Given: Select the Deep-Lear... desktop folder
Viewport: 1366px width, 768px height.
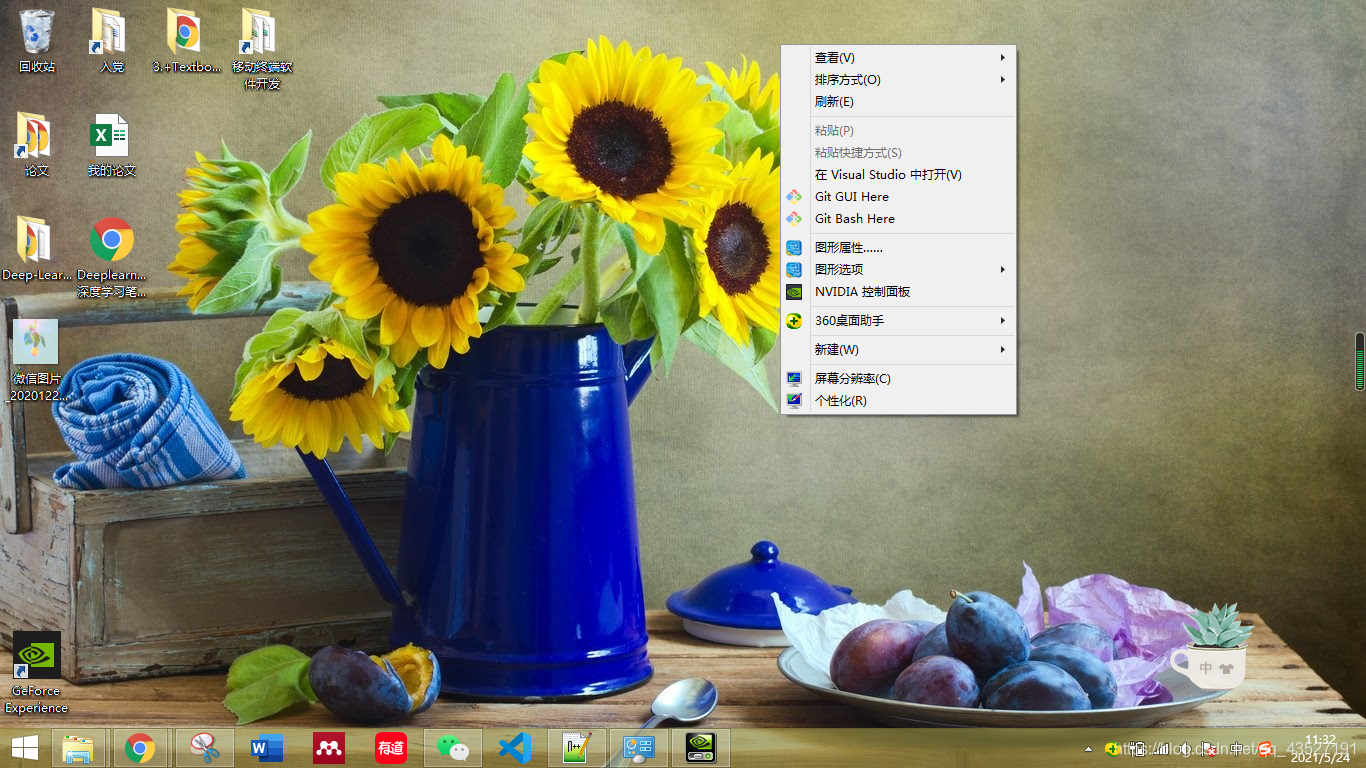Looking at the screenshot, I should point(36,249).
